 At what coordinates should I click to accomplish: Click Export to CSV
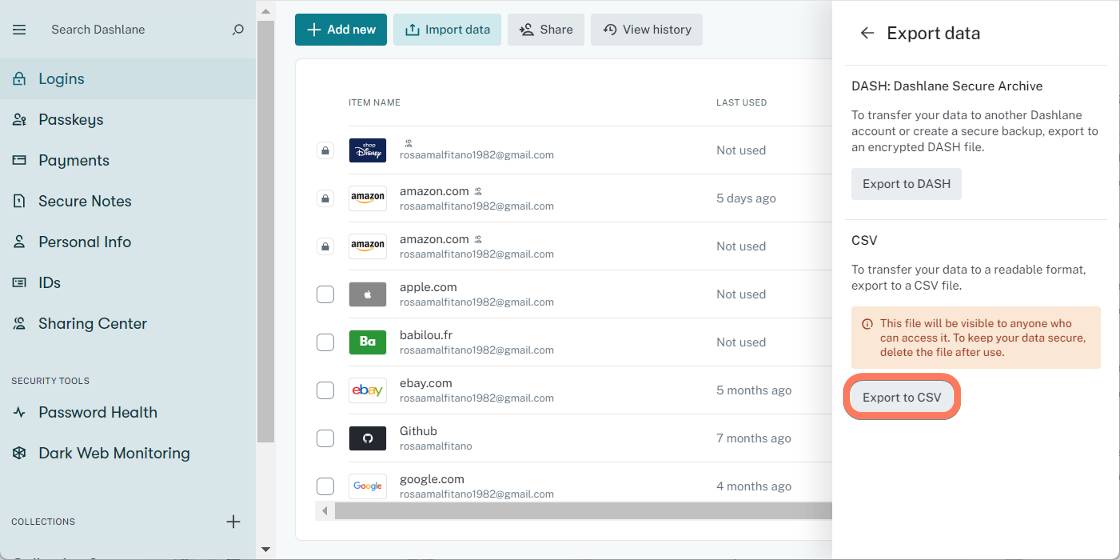[x=902, y=397]
